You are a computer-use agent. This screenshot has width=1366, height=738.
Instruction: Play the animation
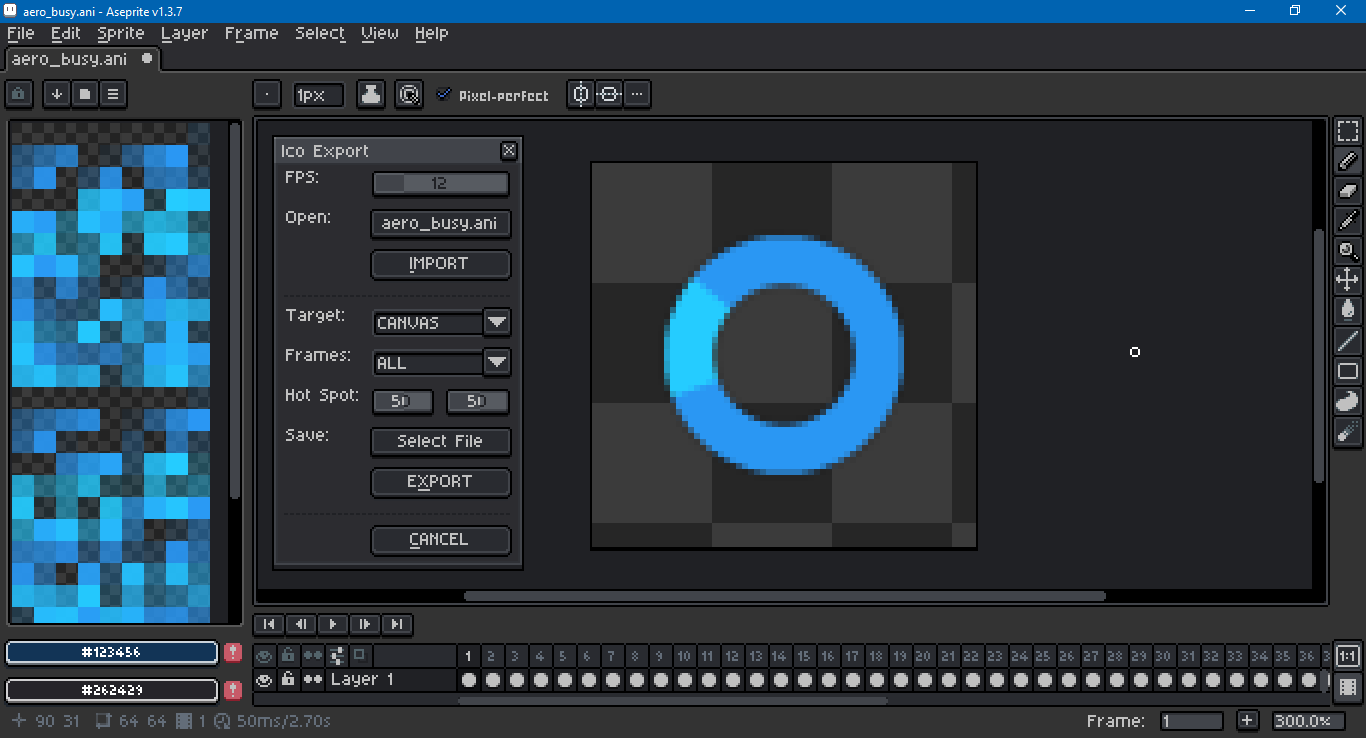click(333, 624)
